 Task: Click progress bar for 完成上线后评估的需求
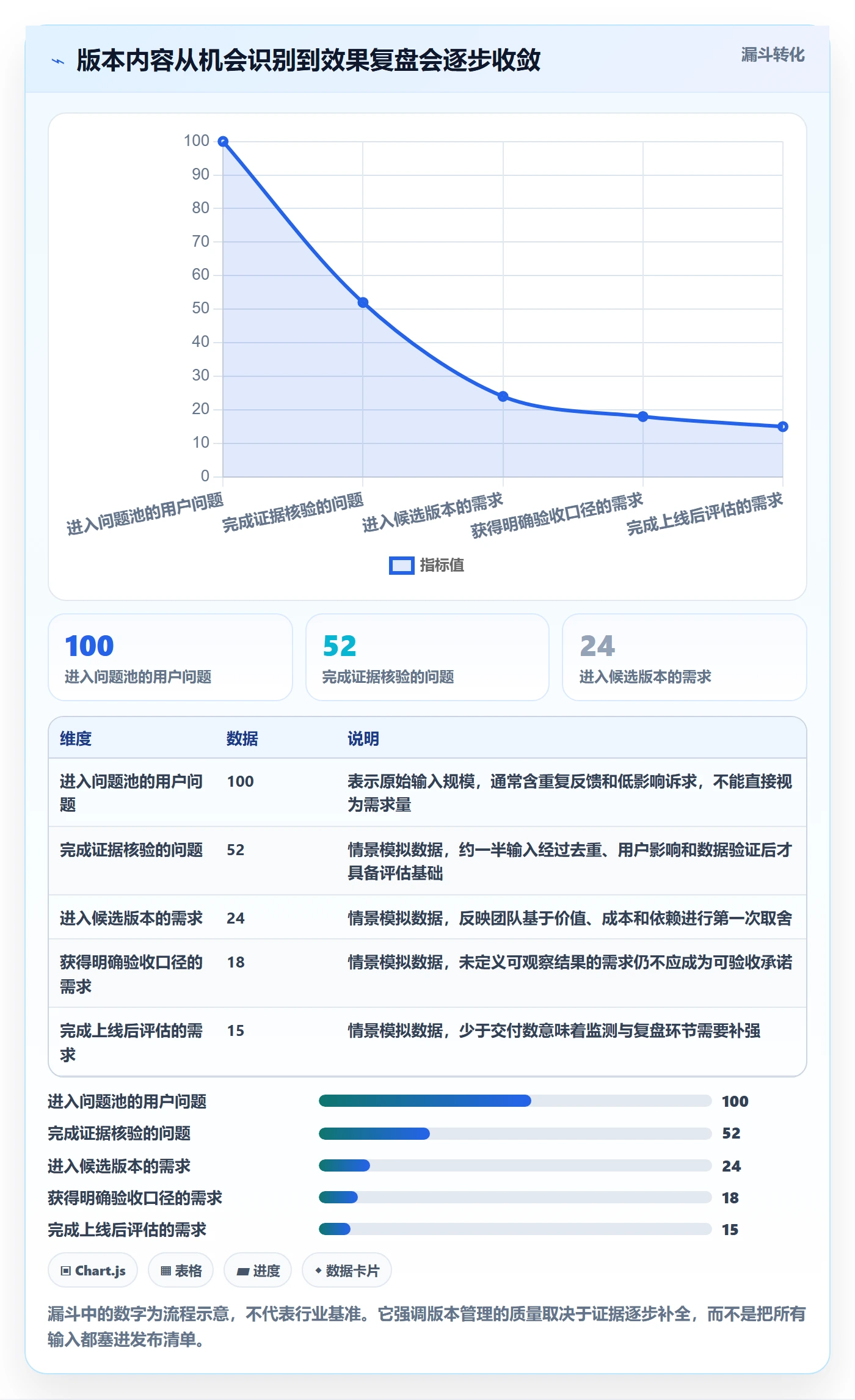pyautogui.click(x=515, y=1229)
